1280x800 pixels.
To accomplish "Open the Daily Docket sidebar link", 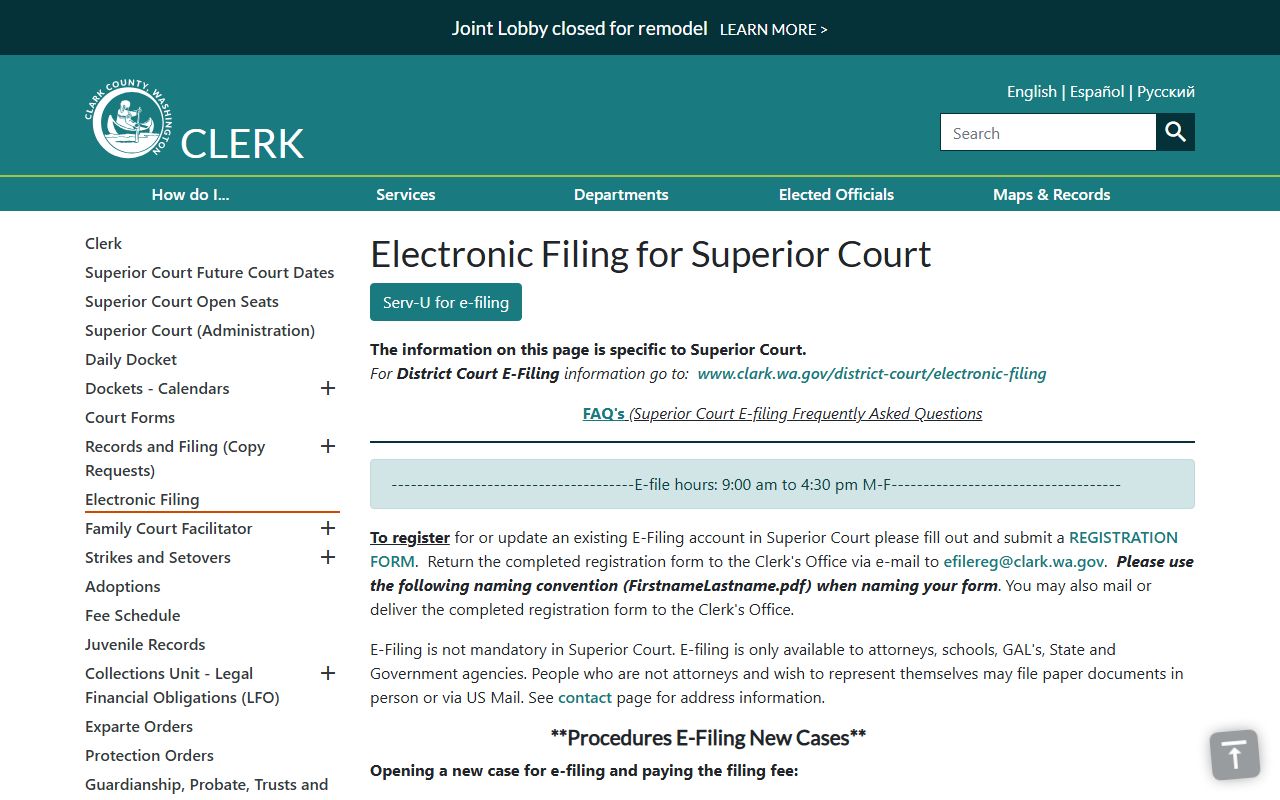I will tap(131, 359).
